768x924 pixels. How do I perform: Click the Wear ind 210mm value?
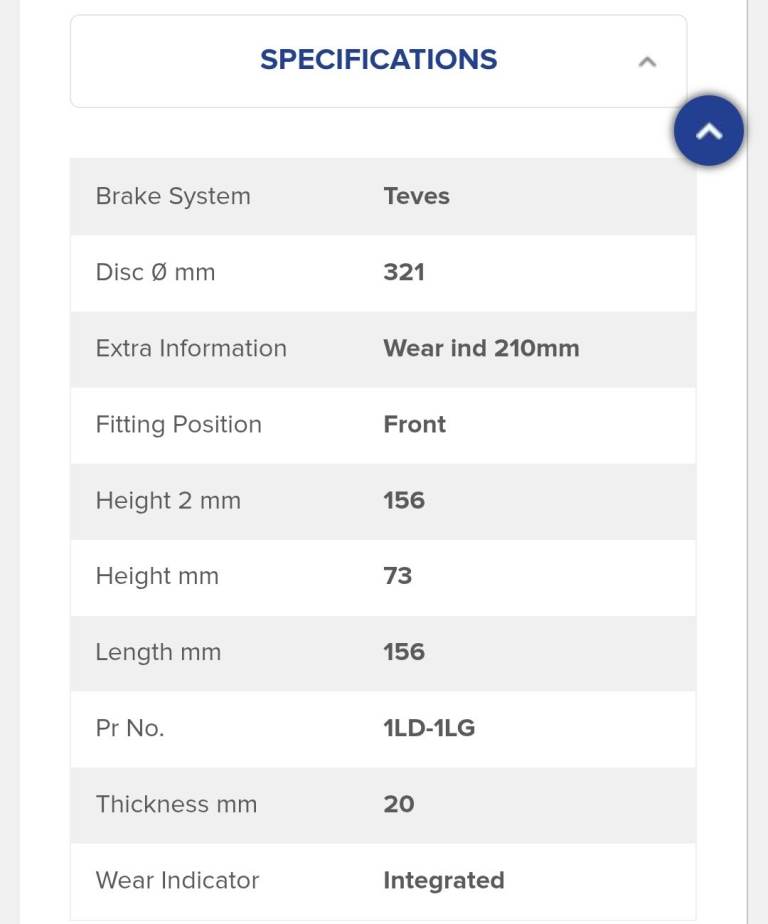click(x=481, y=348)
